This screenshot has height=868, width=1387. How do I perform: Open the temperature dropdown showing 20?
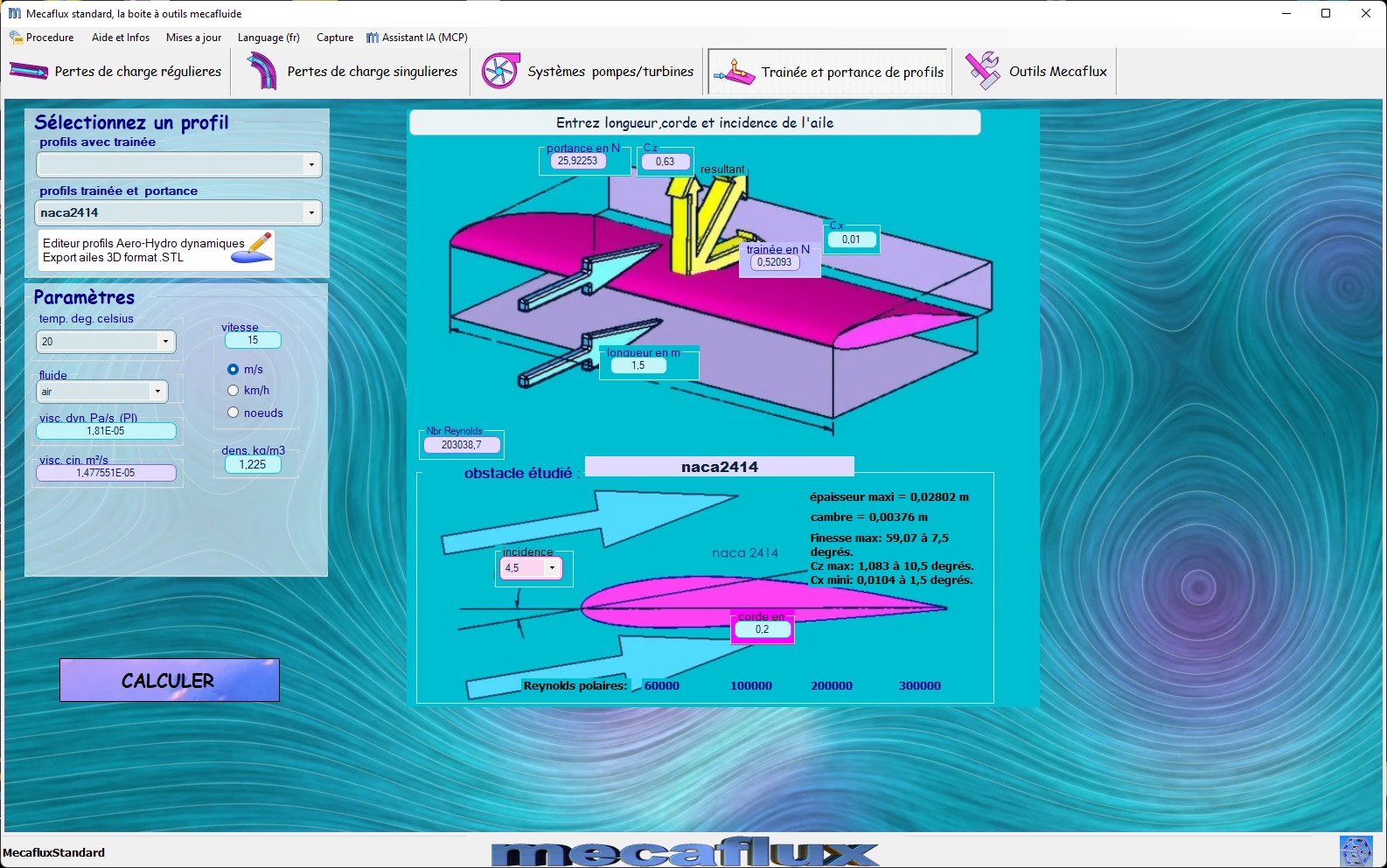[x=165, y=342]
